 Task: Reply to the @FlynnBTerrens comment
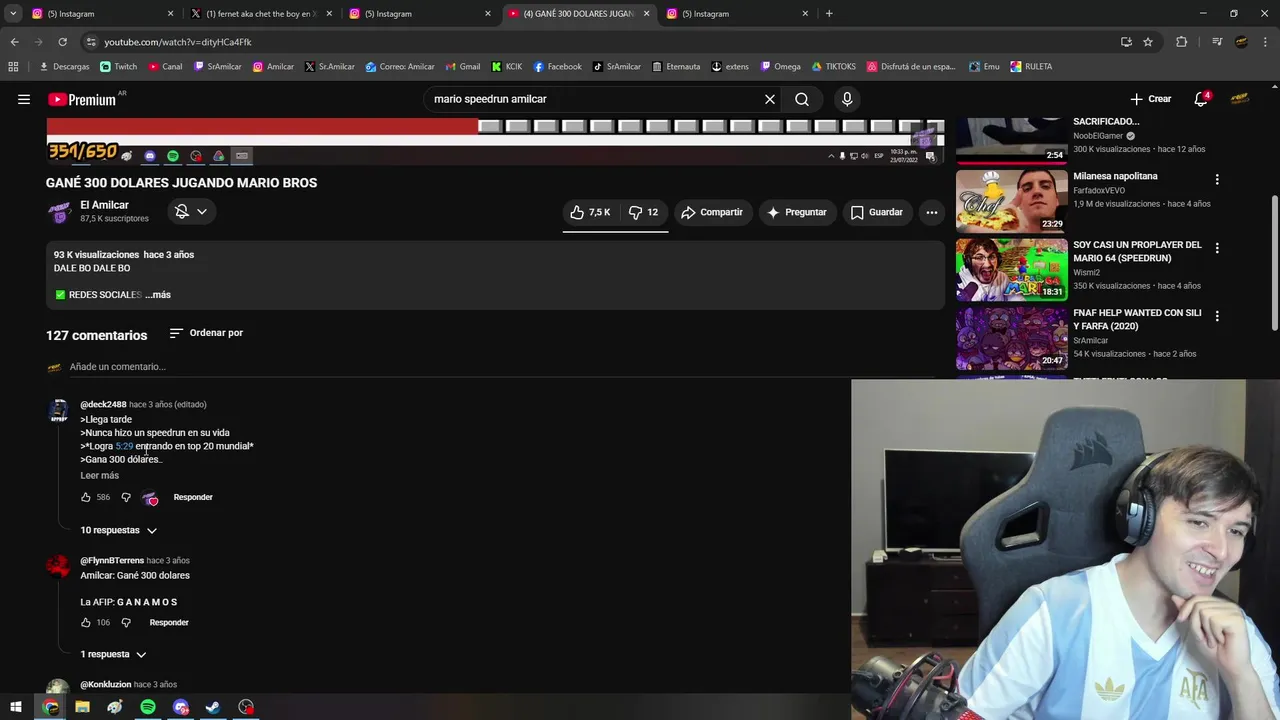(169, 622)
